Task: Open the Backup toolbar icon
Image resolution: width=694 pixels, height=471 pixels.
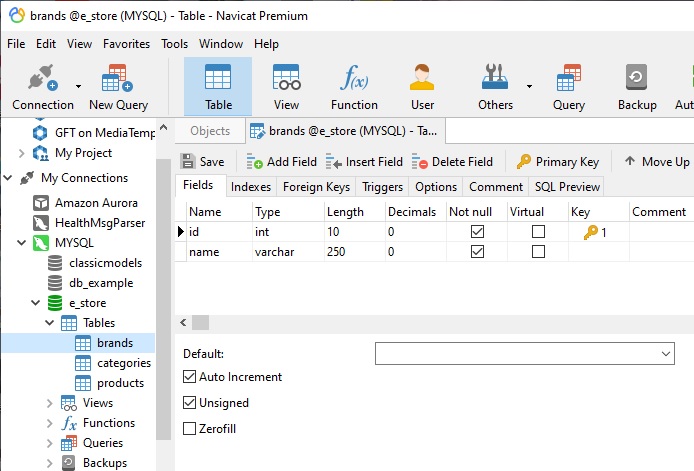Action: (637, 87)
